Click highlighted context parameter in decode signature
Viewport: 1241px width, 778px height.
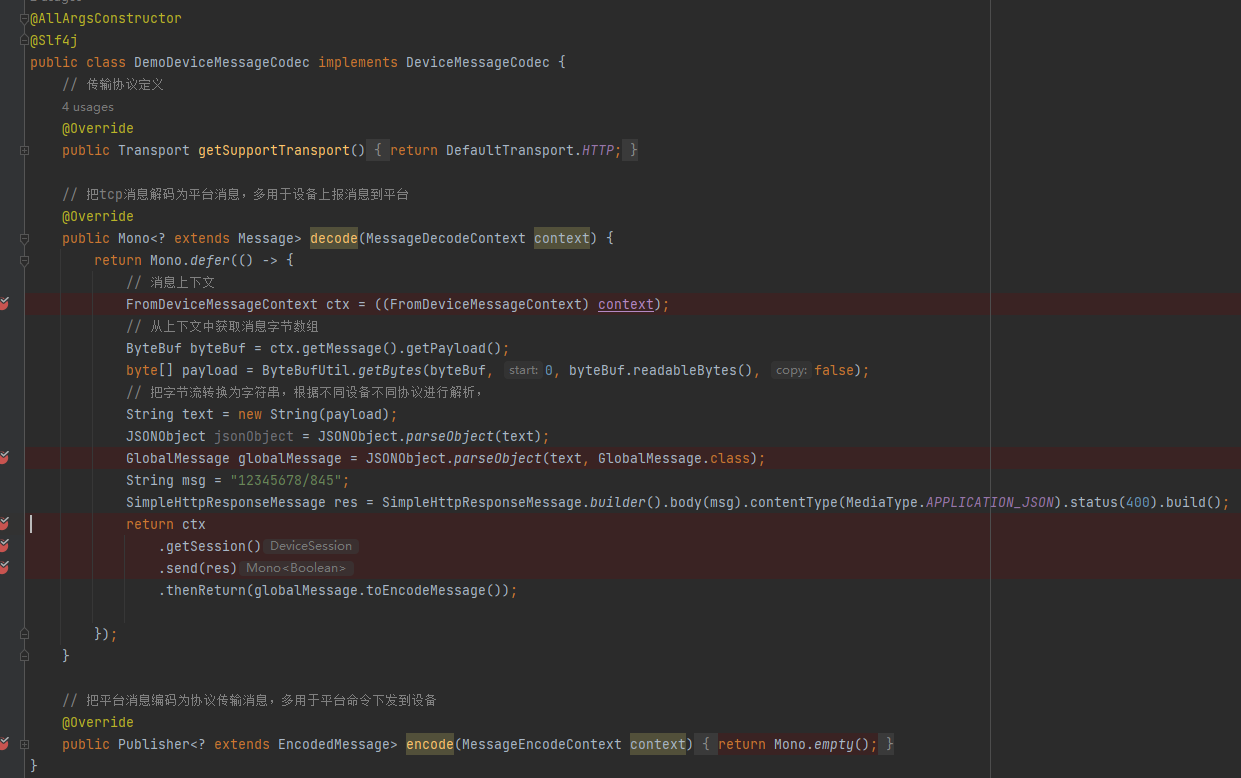click(562, 238)
